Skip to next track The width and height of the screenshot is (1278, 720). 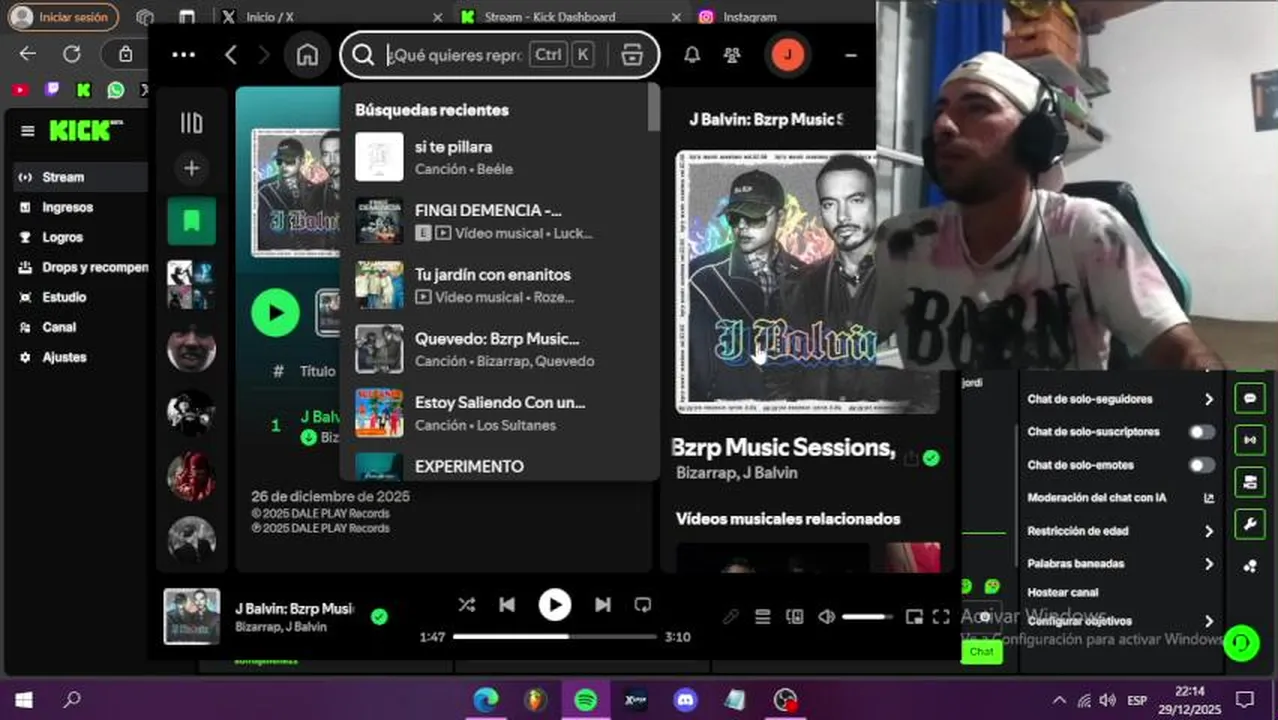pyautogui.click(x=602, y=604)
